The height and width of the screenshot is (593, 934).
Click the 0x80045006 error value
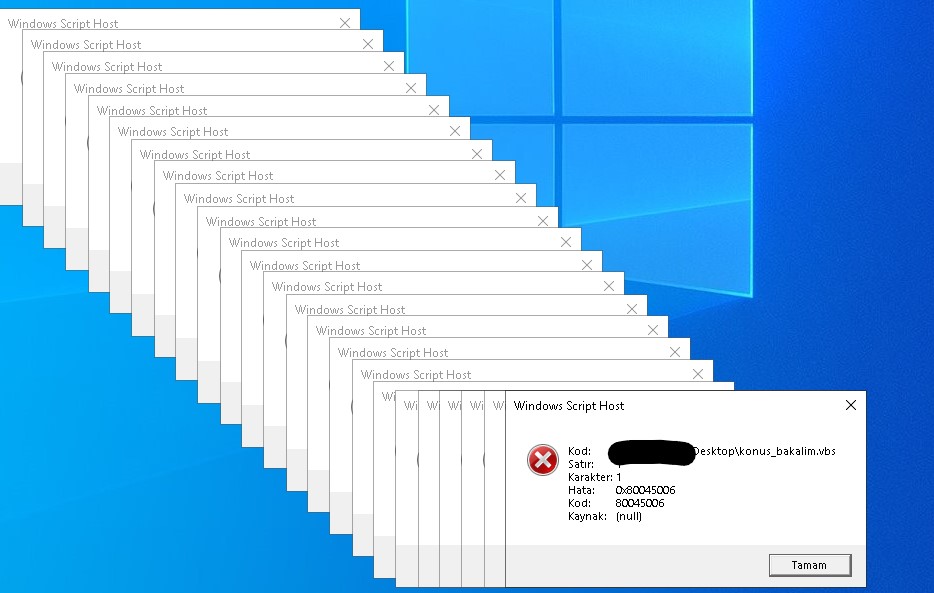(645, 490)
